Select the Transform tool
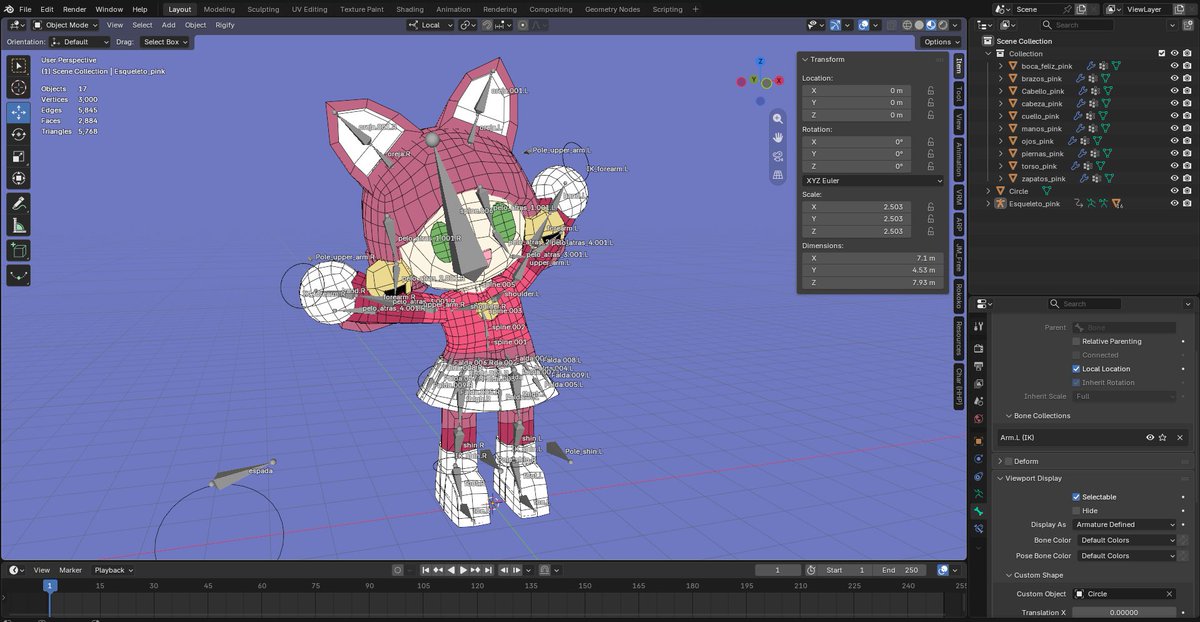The height and width of the screenshot is (622, 1200). [19, 178]
